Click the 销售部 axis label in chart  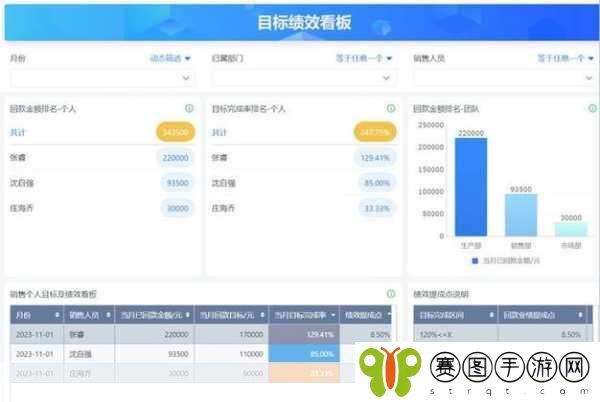pos(521,246)
